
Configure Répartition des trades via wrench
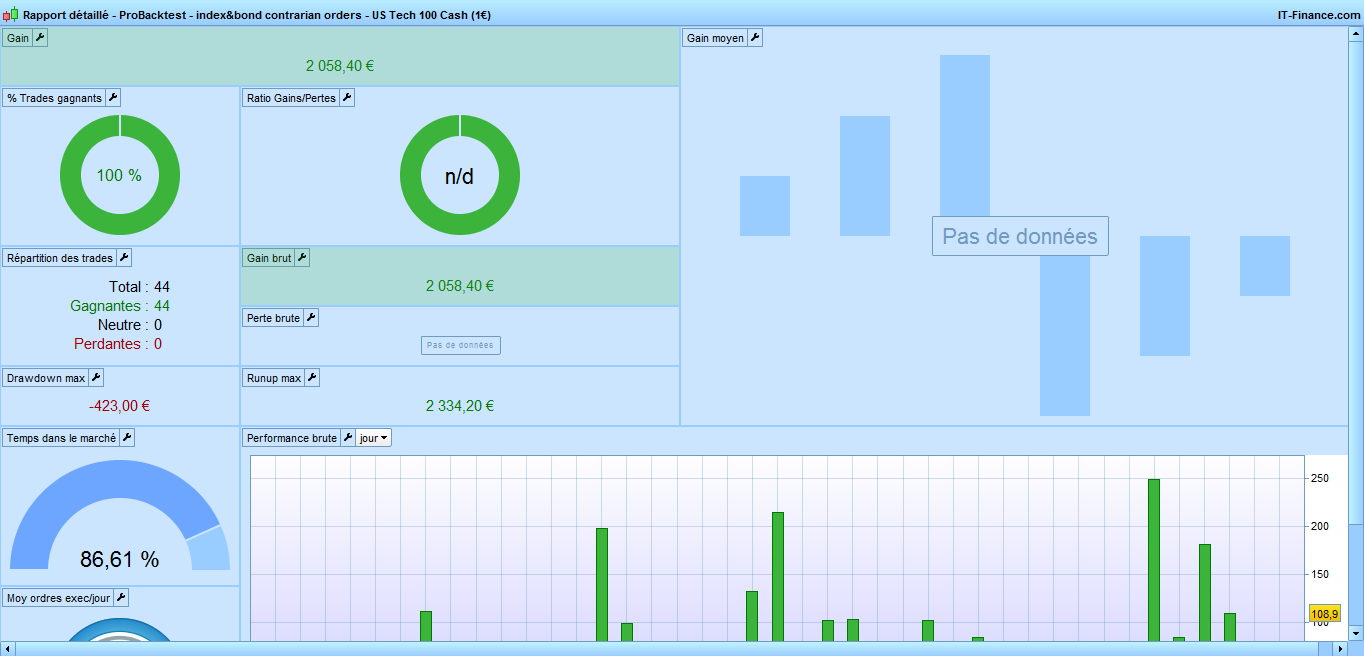point(124,258)
